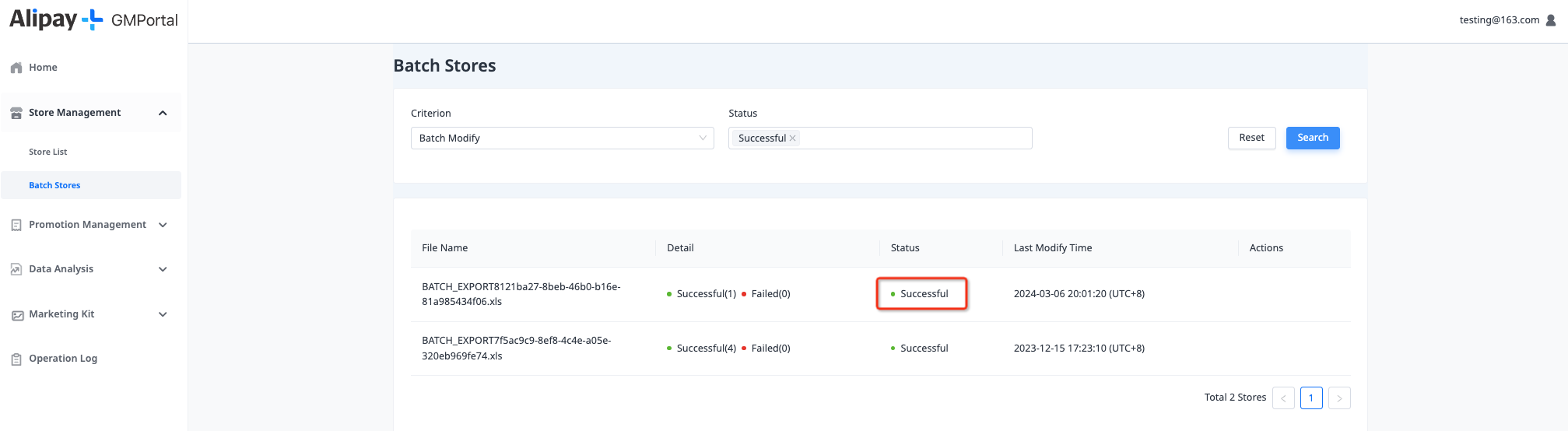Click the Marketing Kit image icon
The width and height of the screenshot is (1568, 431).
17,315
